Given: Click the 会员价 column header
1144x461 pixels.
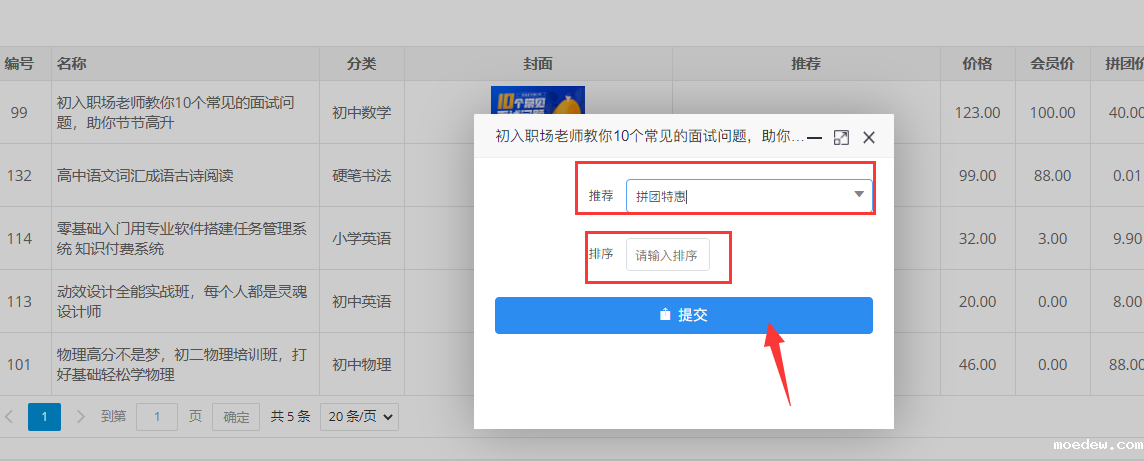Looking at the screenshot, I should pos(1052,64).
